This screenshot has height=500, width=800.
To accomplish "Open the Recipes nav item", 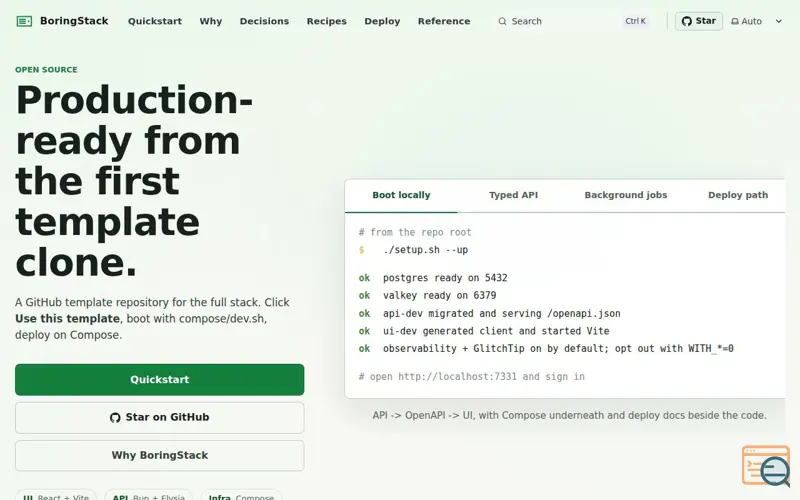I will pyautogui.click(x=327, y=21).
